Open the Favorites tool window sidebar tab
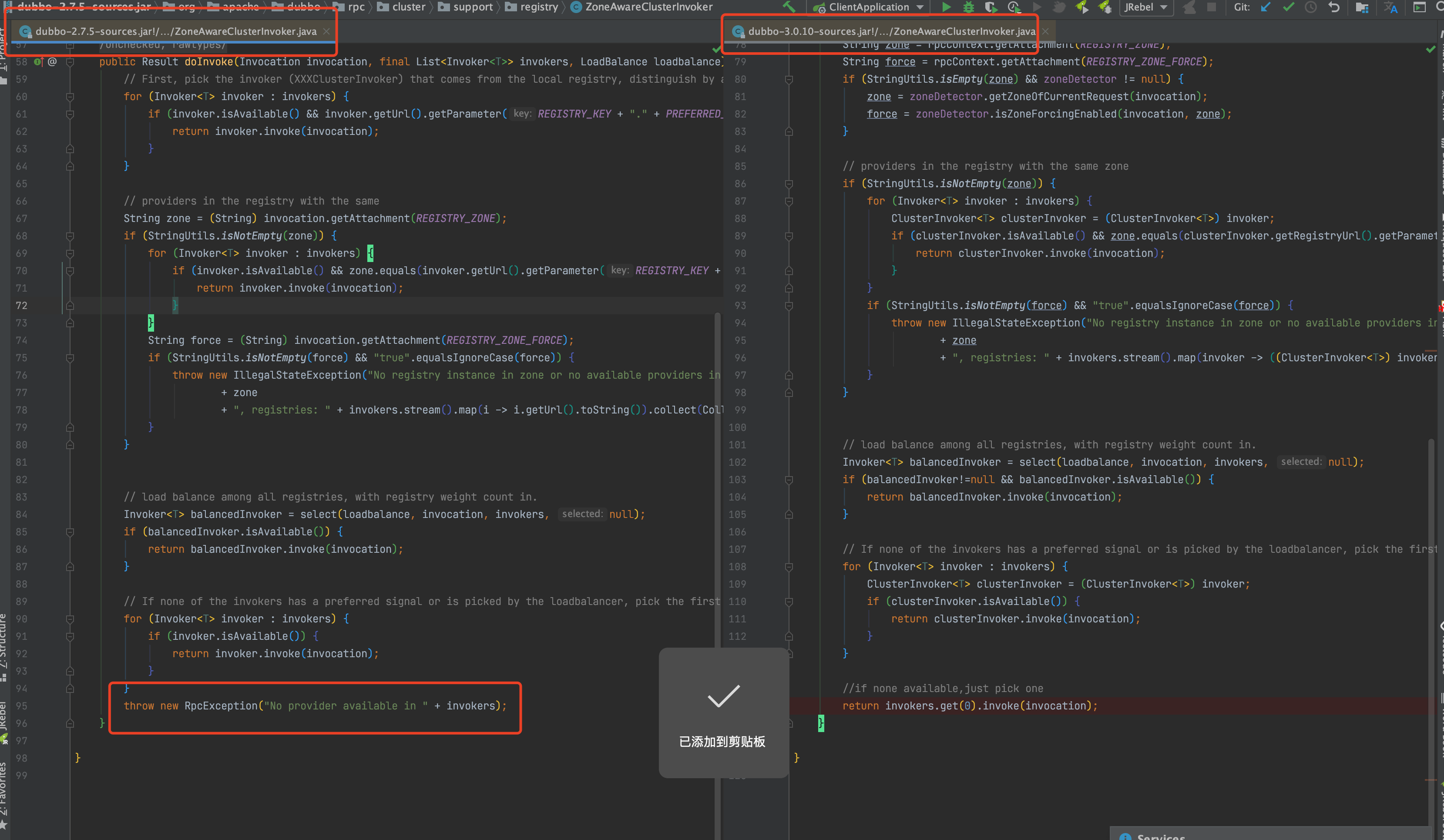The width and height of the screenshot is (1444, 840). (4, 795)
